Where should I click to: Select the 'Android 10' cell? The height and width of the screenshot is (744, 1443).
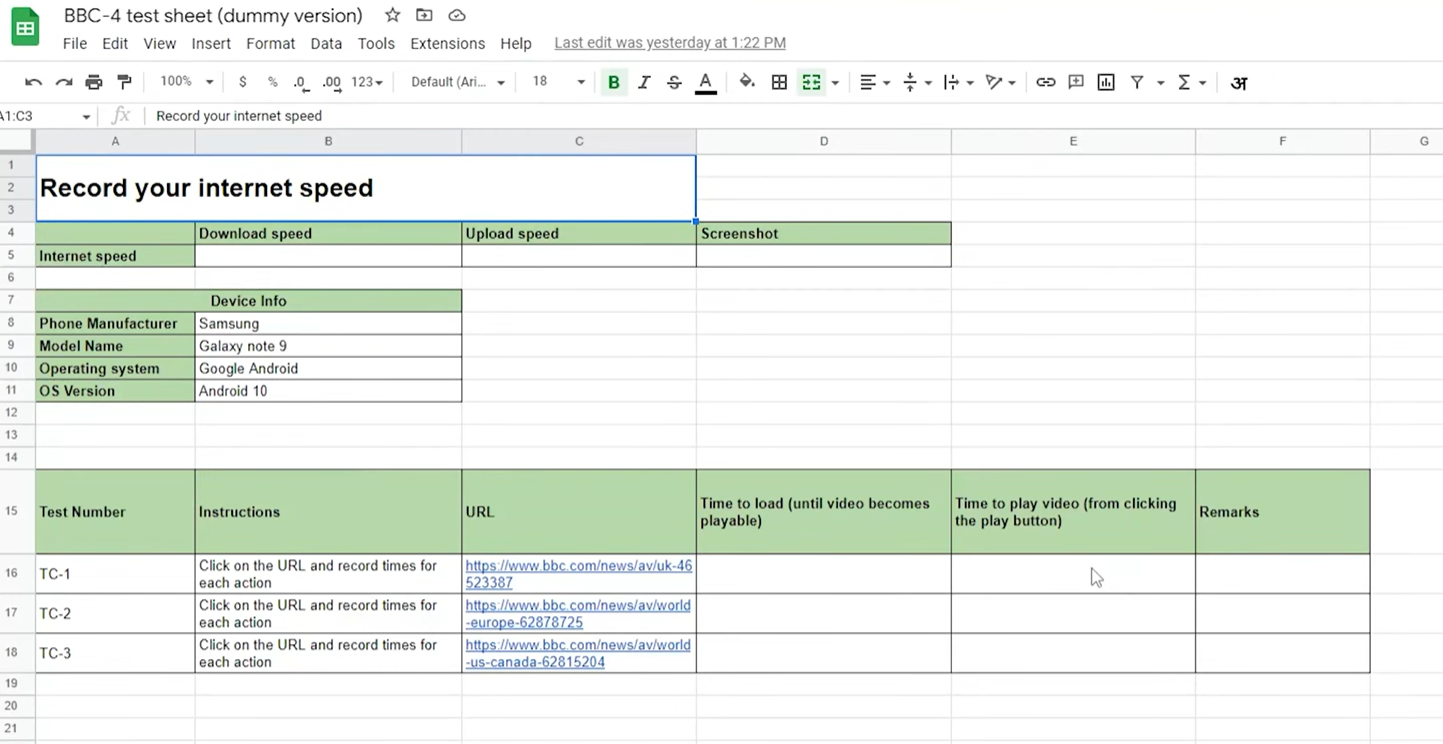click(x=328, y=391)
